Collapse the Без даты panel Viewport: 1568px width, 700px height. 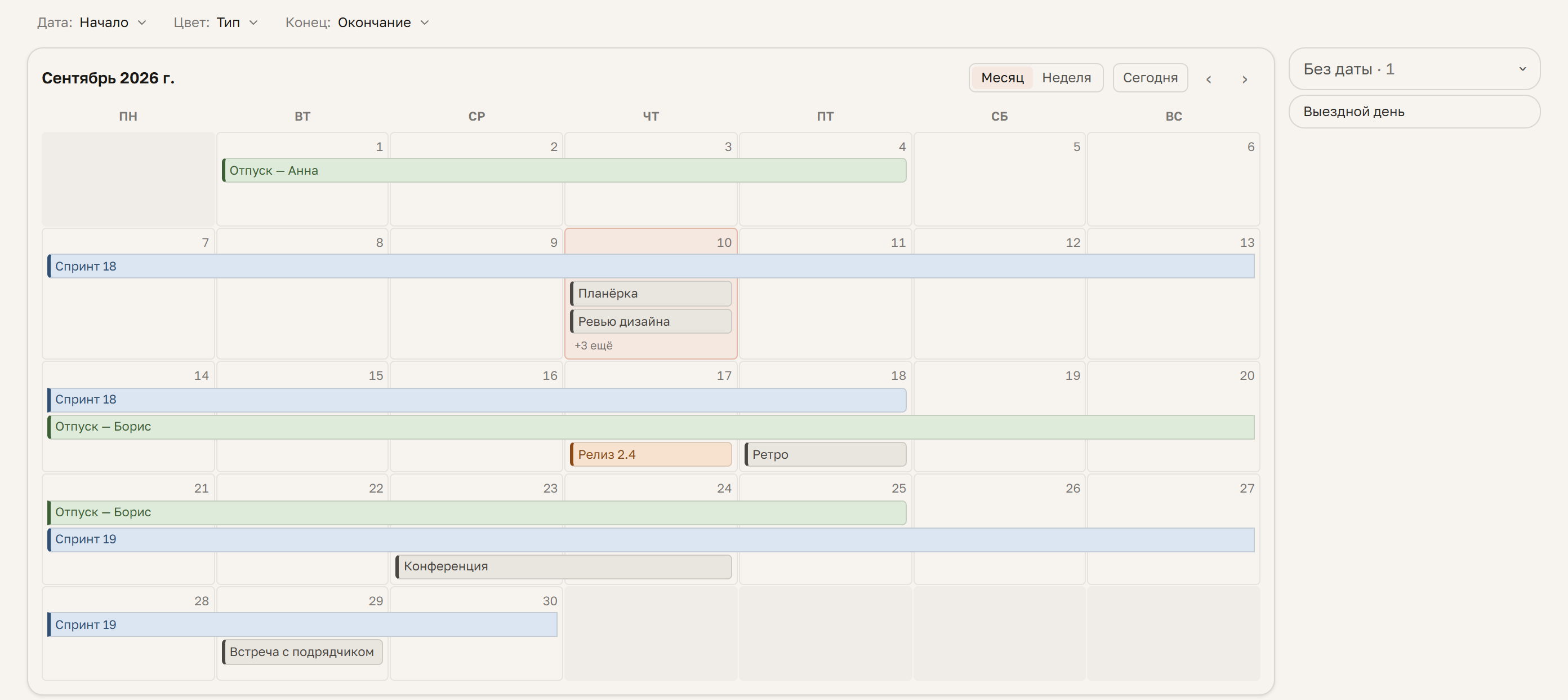1414,69
